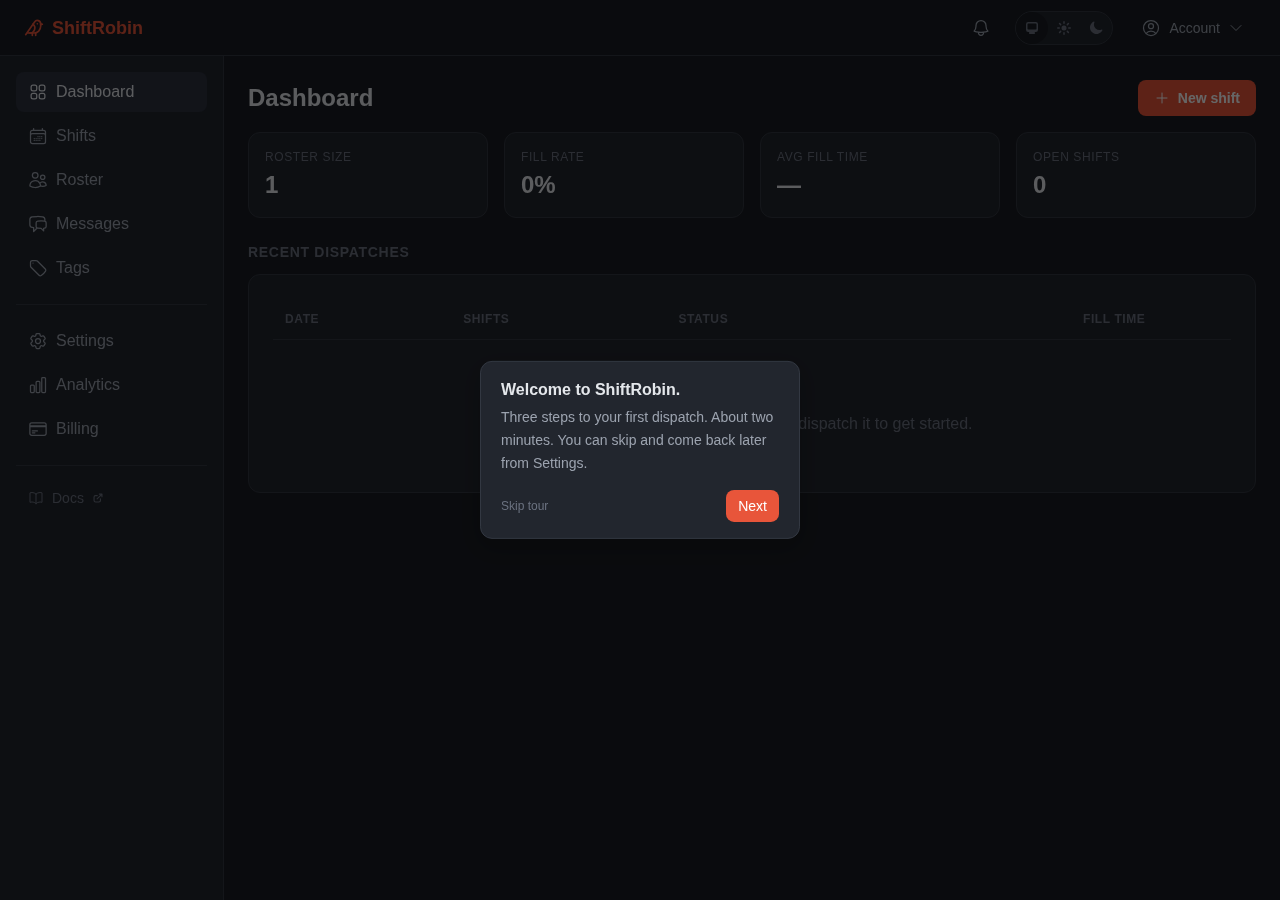Click the Settings gear icon

38,341
